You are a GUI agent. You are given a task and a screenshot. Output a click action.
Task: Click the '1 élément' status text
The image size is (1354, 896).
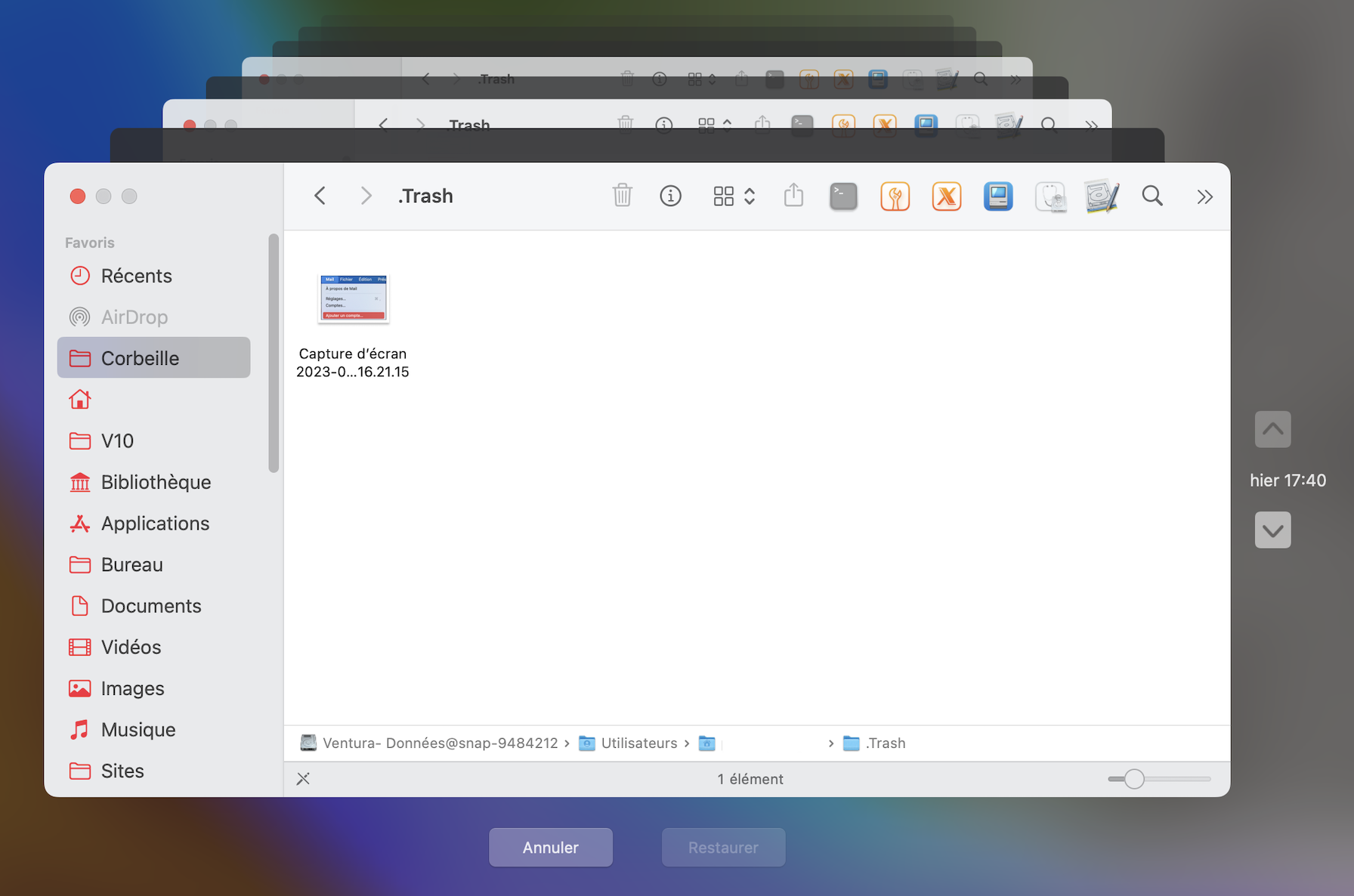pos(750,779)
